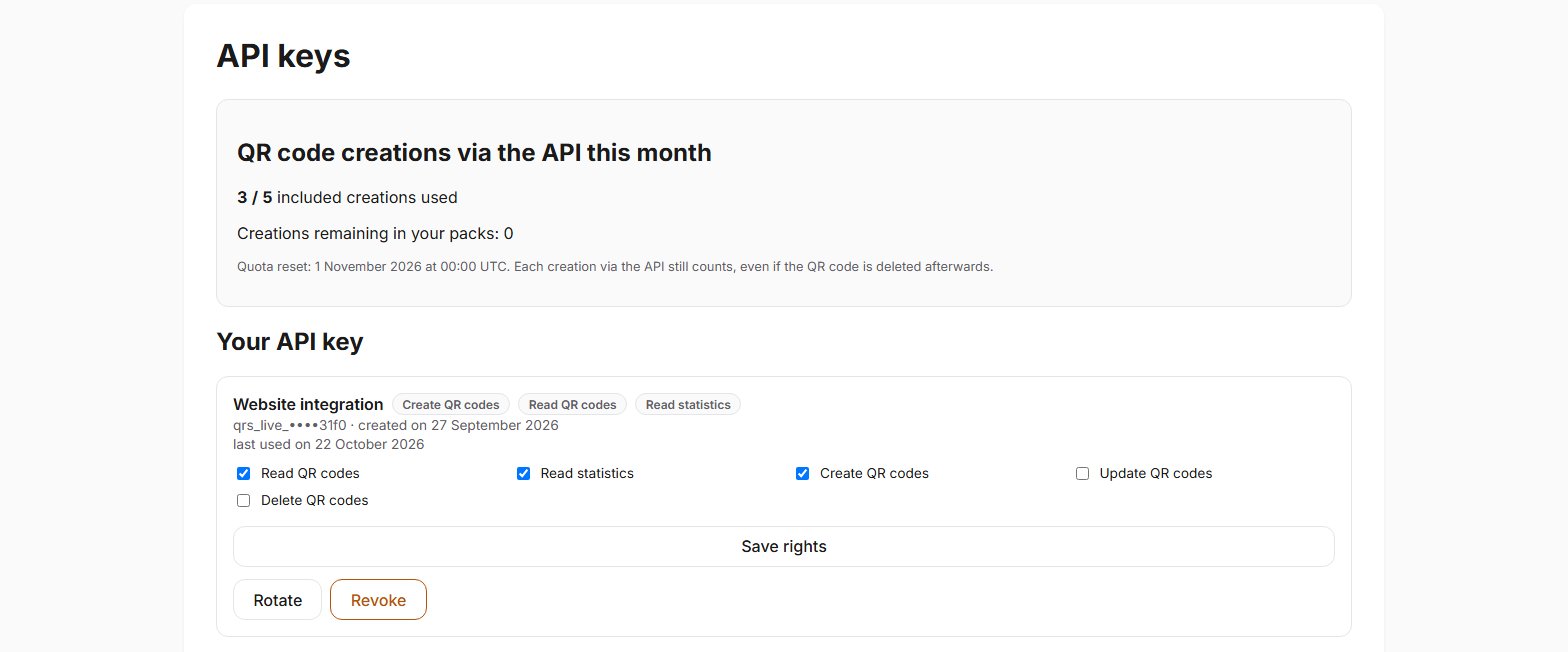Select the Website integration key name

(308, 404)
